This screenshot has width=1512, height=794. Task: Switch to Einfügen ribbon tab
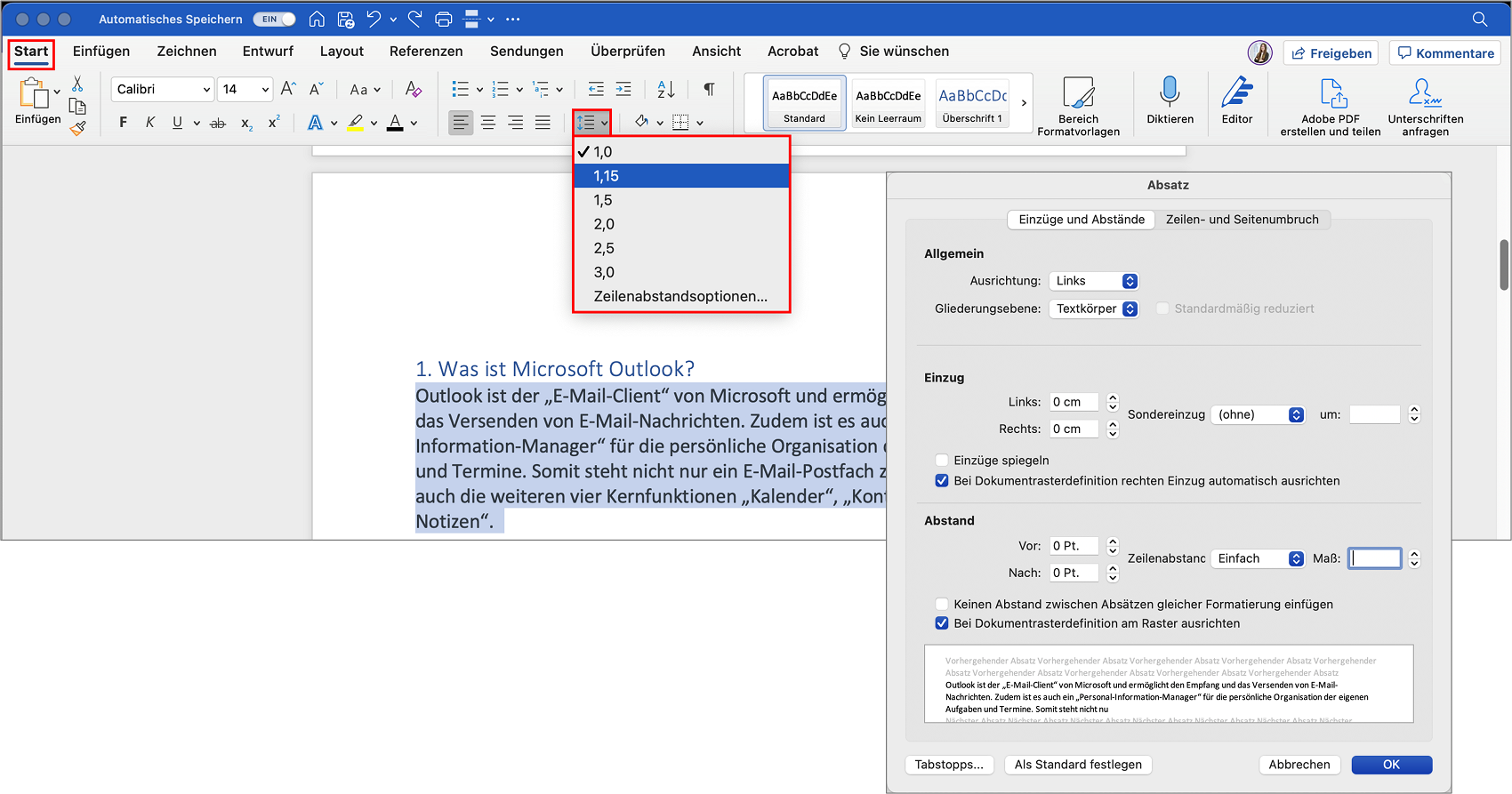[x=101, y=52]
